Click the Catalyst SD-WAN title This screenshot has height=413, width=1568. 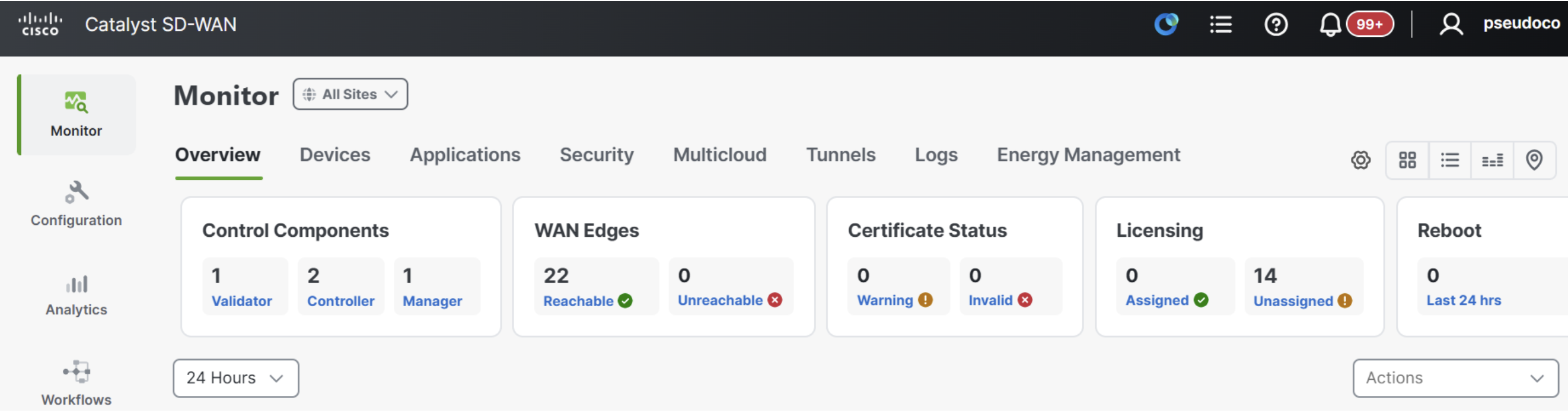(x=161, y=24)
